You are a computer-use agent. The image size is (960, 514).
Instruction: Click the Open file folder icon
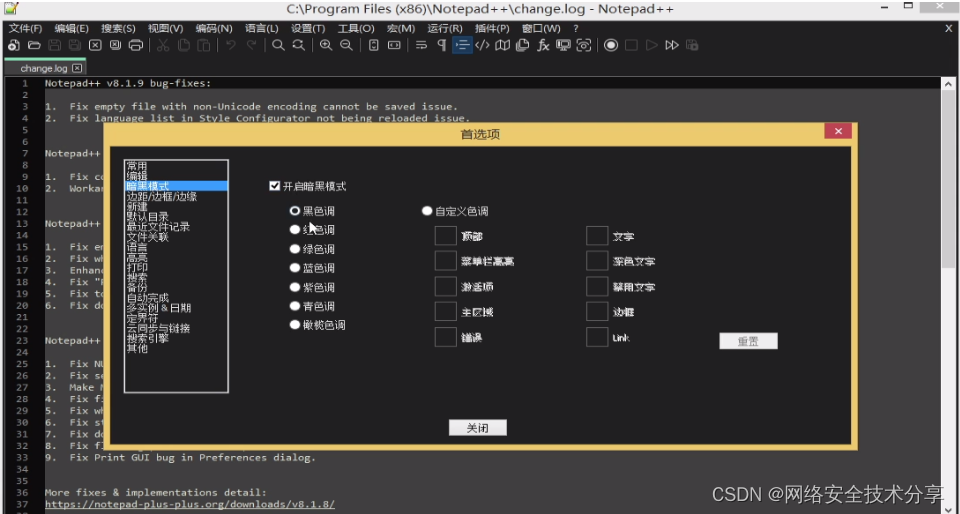coord(34,45)
